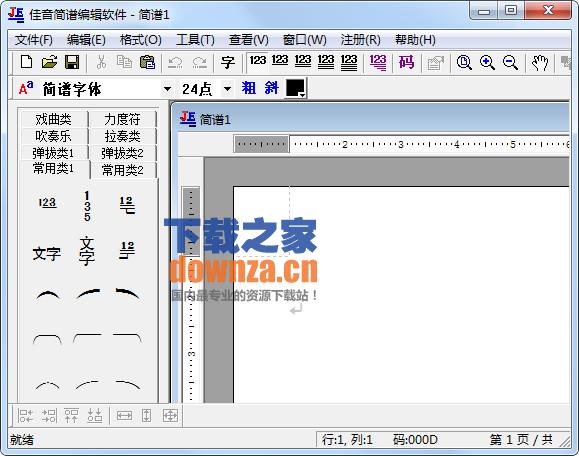The height and width of the screenshot is (456, 579).
Task: Open the 编辑(E) menu
Action: pos(86,40)
